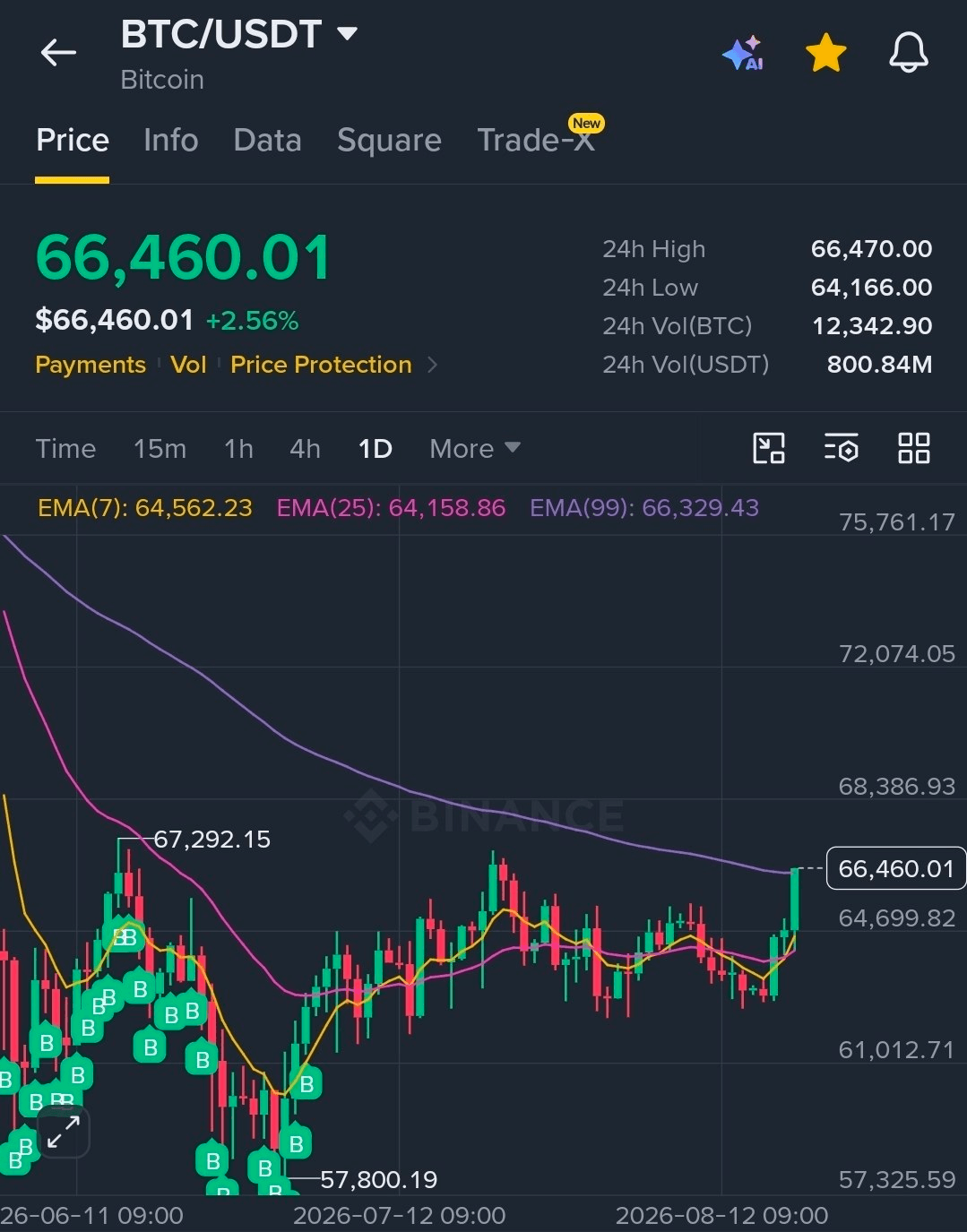The height and width of the screenshot is (1232, 967).
Task: Open the Square tab
Action: [389, 141]
